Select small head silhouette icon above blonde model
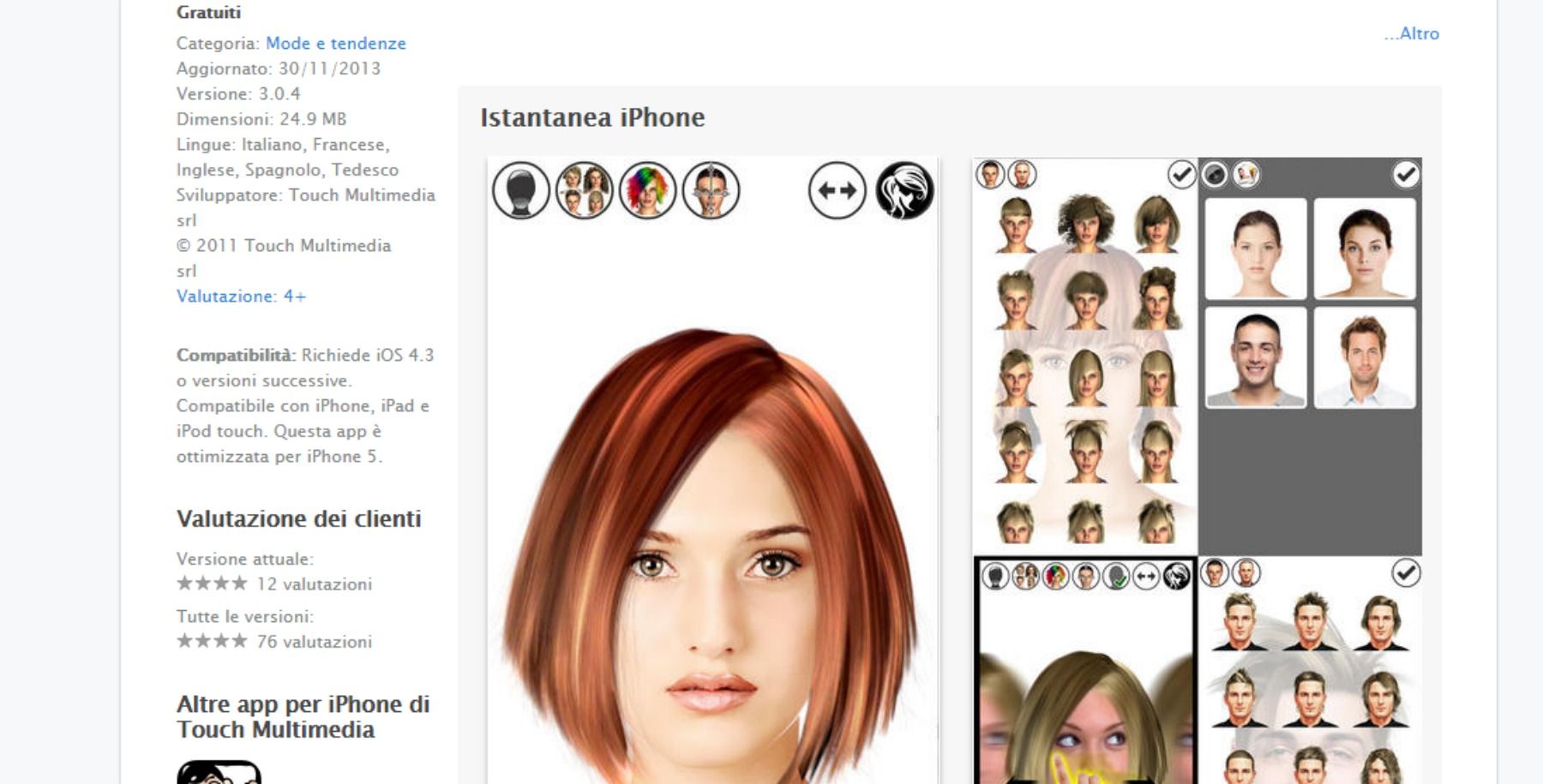The image size is (1543, 784). pos(995,576)
